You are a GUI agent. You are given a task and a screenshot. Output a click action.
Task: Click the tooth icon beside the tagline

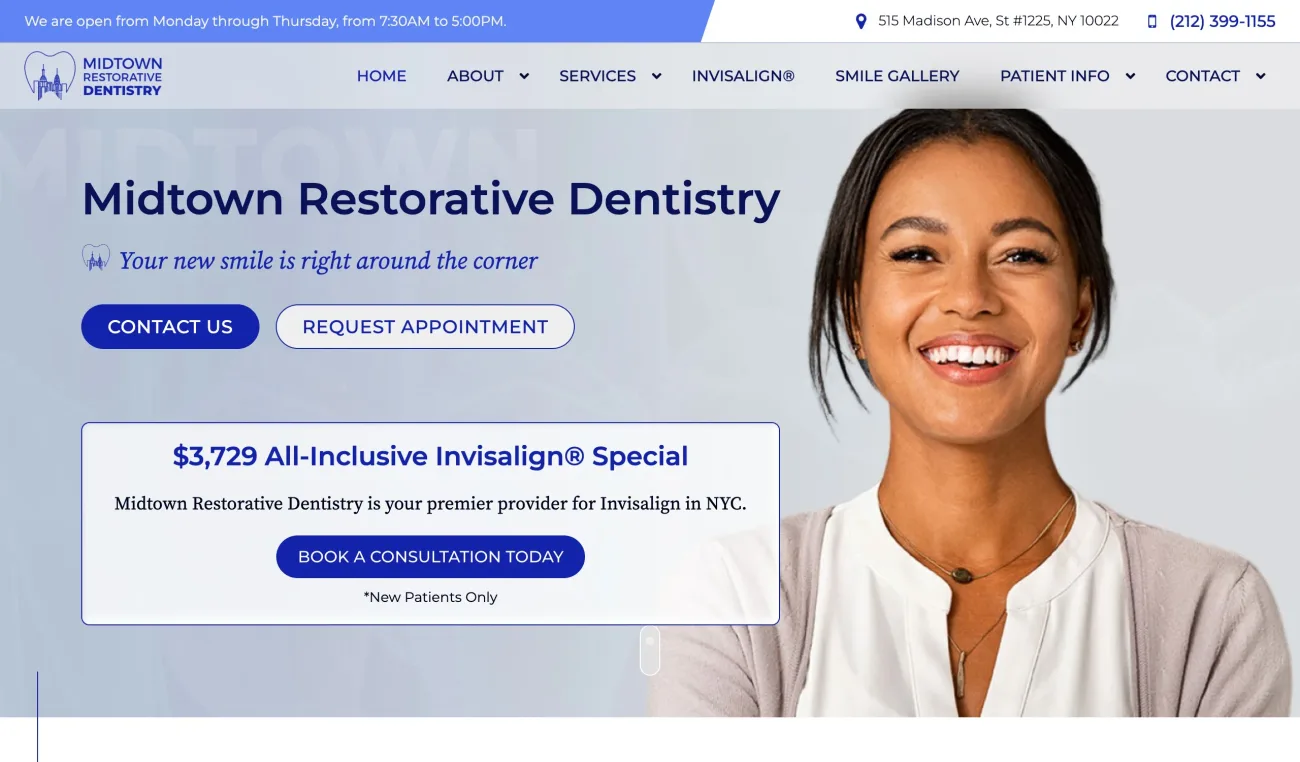[x=96, y=258]
